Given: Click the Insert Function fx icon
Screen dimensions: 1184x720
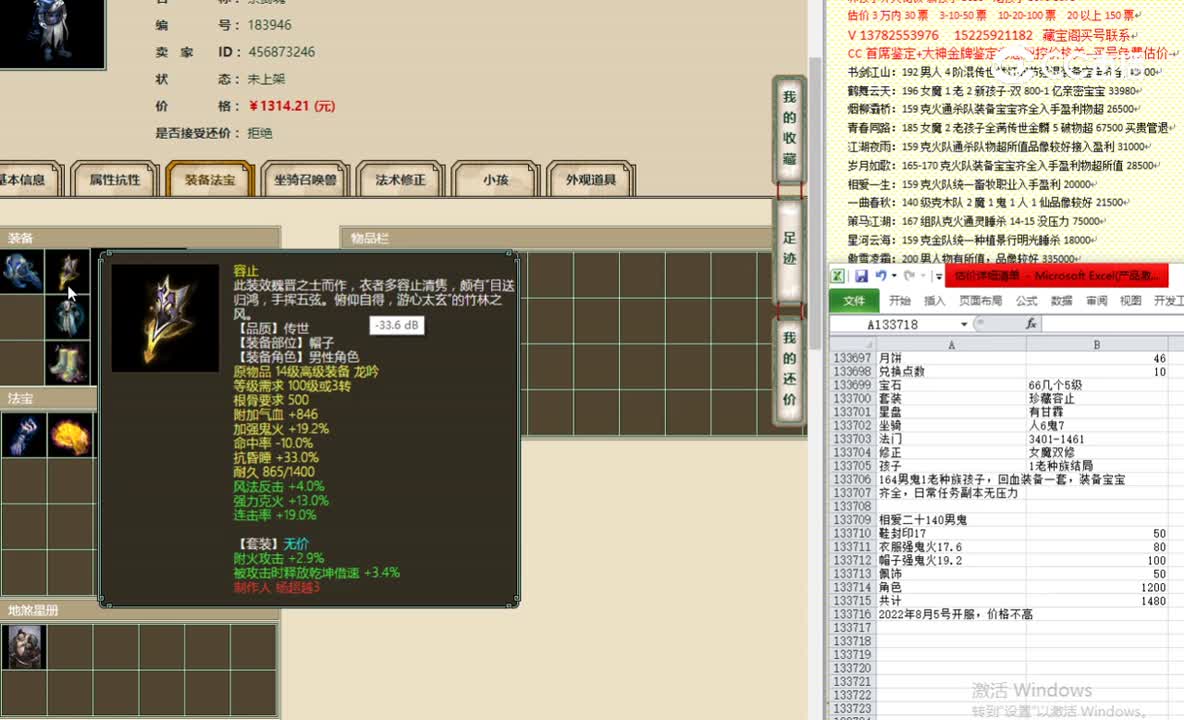Looking at the screenshot, I should [x=1031, y=324].
